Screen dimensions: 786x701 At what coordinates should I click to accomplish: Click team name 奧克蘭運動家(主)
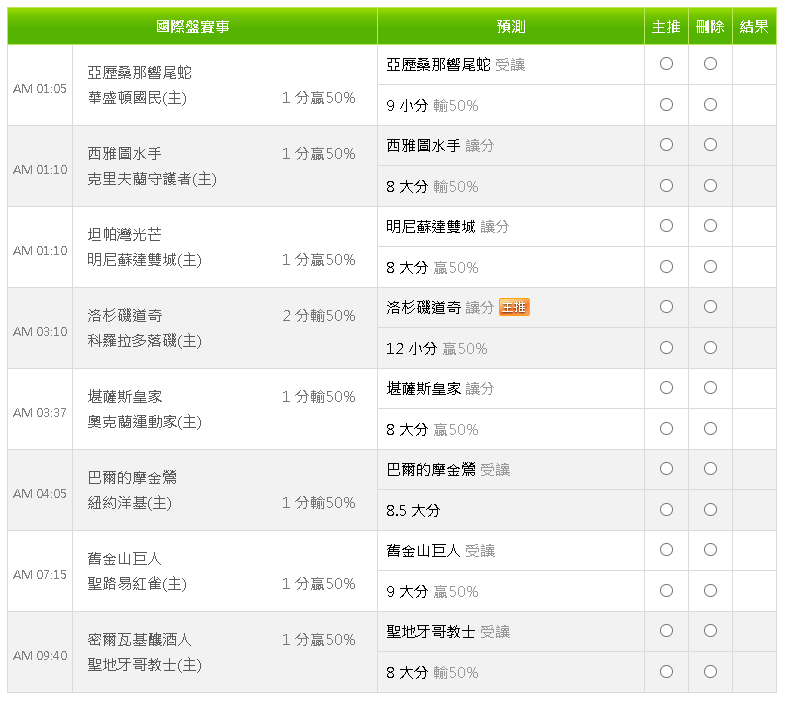tap(144, 422)
